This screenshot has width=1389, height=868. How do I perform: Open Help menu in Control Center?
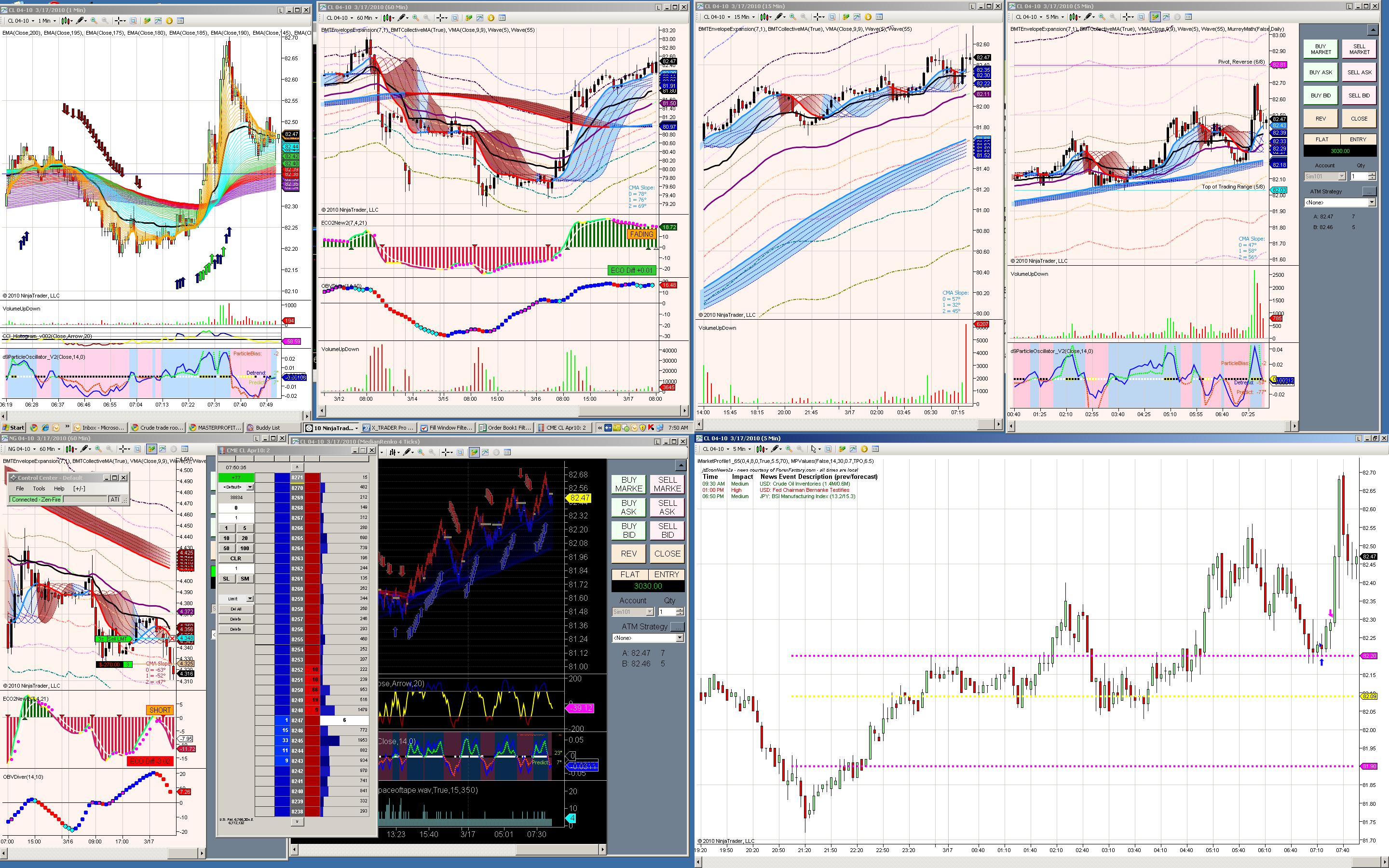tap(59, 488)
